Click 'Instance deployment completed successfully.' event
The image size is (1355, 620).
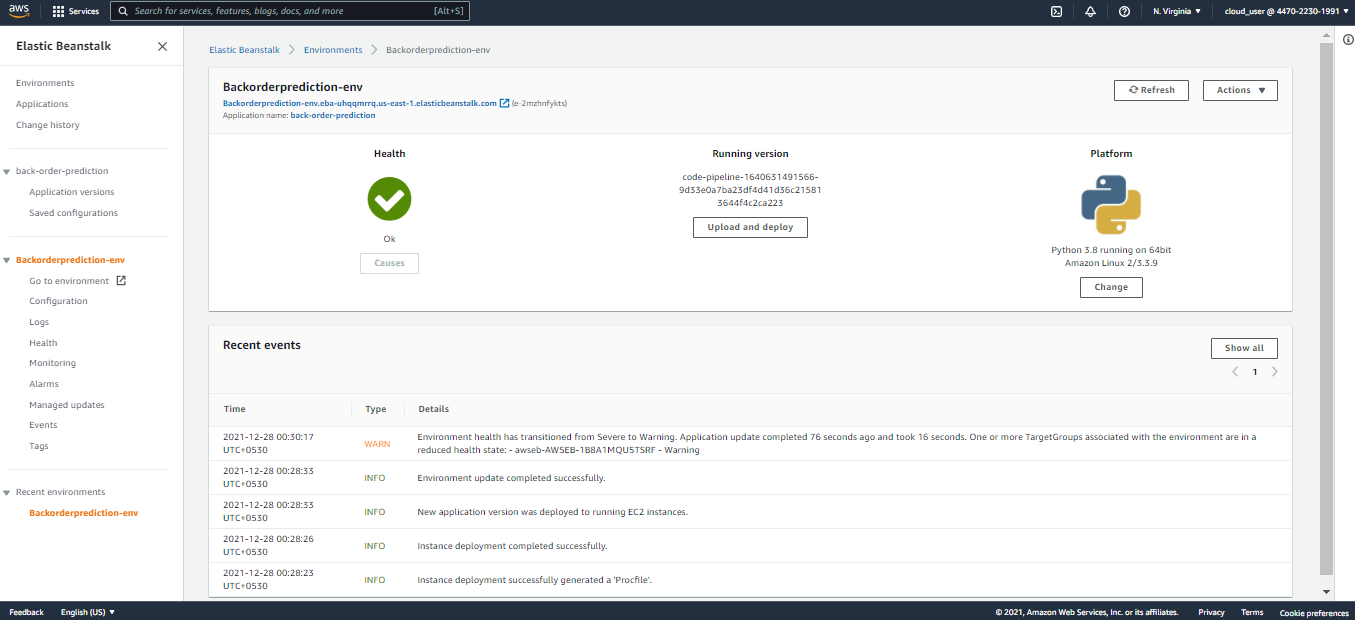click(512, 546)
